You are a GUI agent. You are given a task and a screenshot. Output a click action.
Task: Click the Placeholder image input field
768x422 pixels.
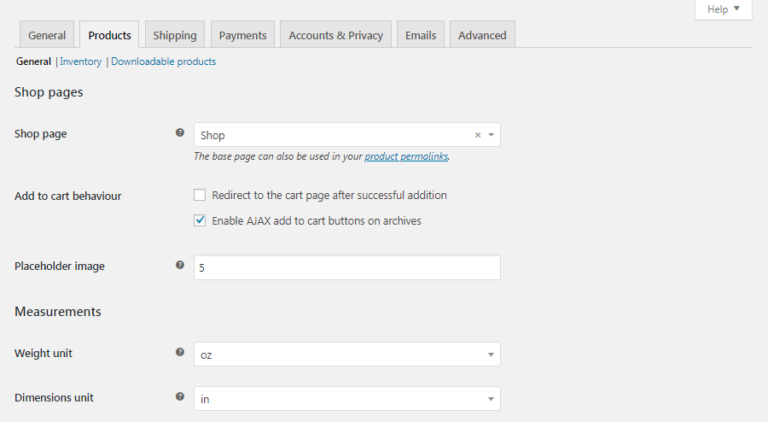[x=346, y=268]
